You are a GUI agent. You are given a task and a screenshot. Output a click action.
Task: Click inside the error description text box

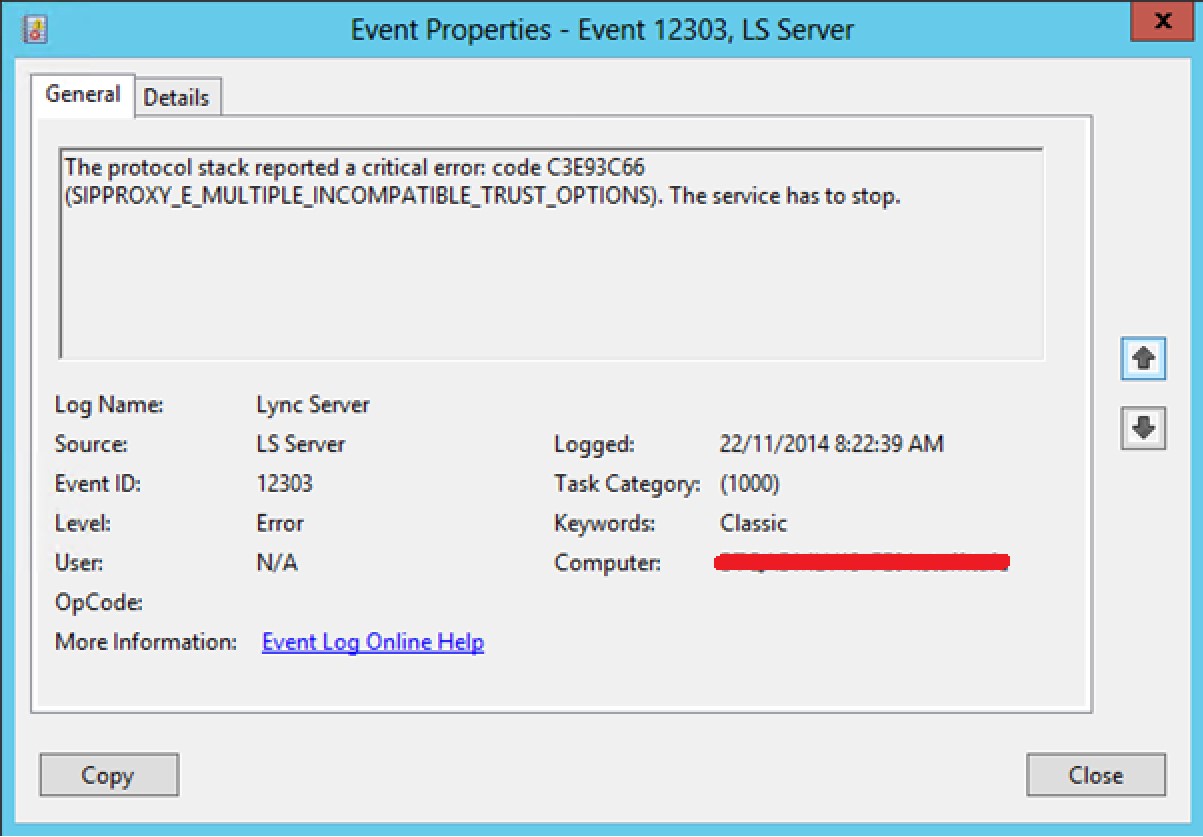[551, 270]
